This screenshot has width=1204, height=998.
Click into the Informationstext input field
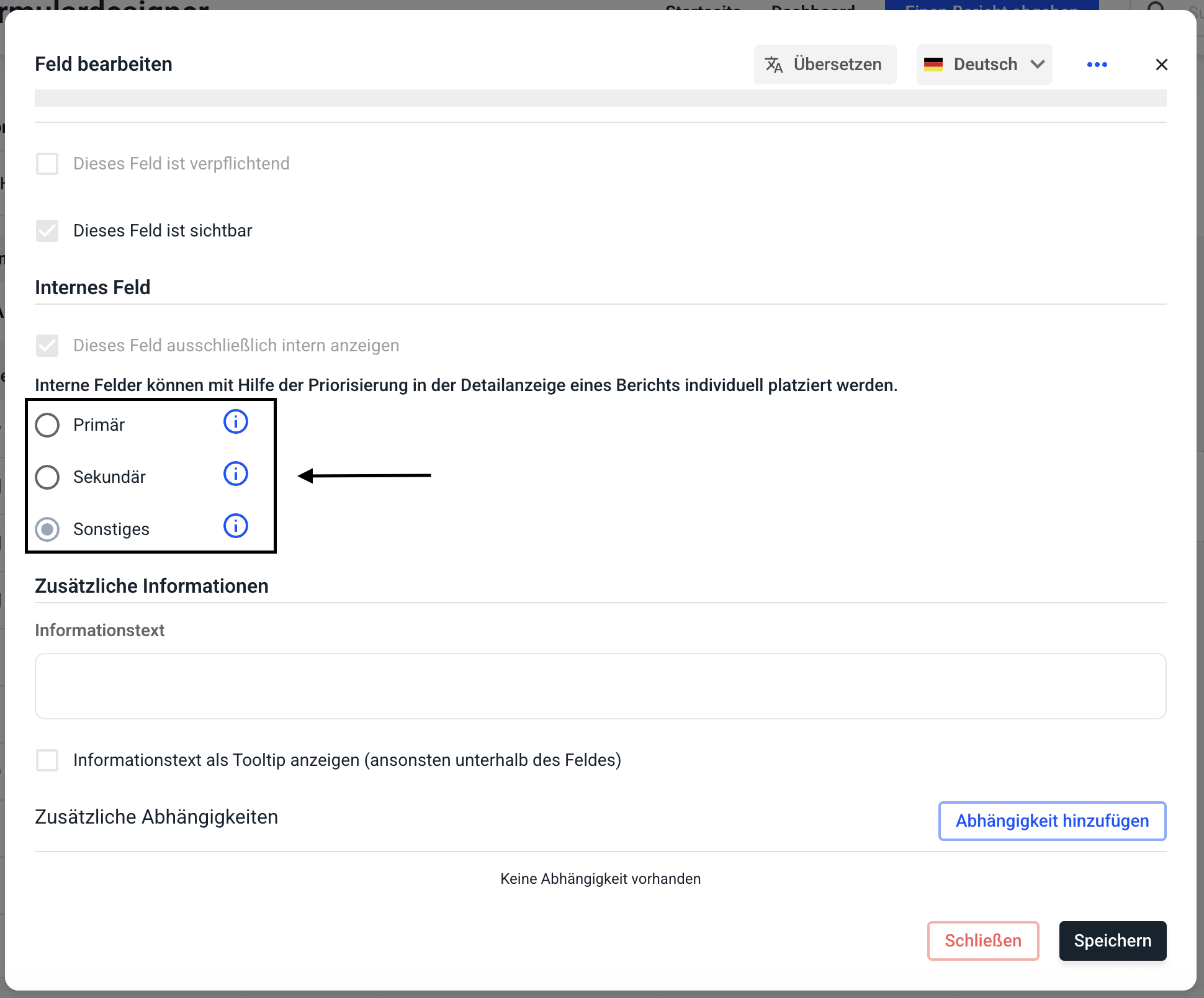tap(600, 686)
